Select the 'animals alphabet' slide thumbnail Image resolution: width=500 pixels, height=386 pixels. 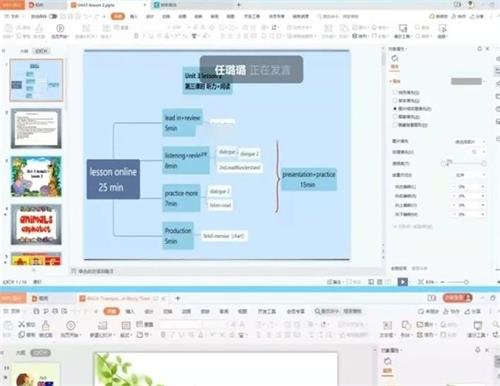coord(36,224)
